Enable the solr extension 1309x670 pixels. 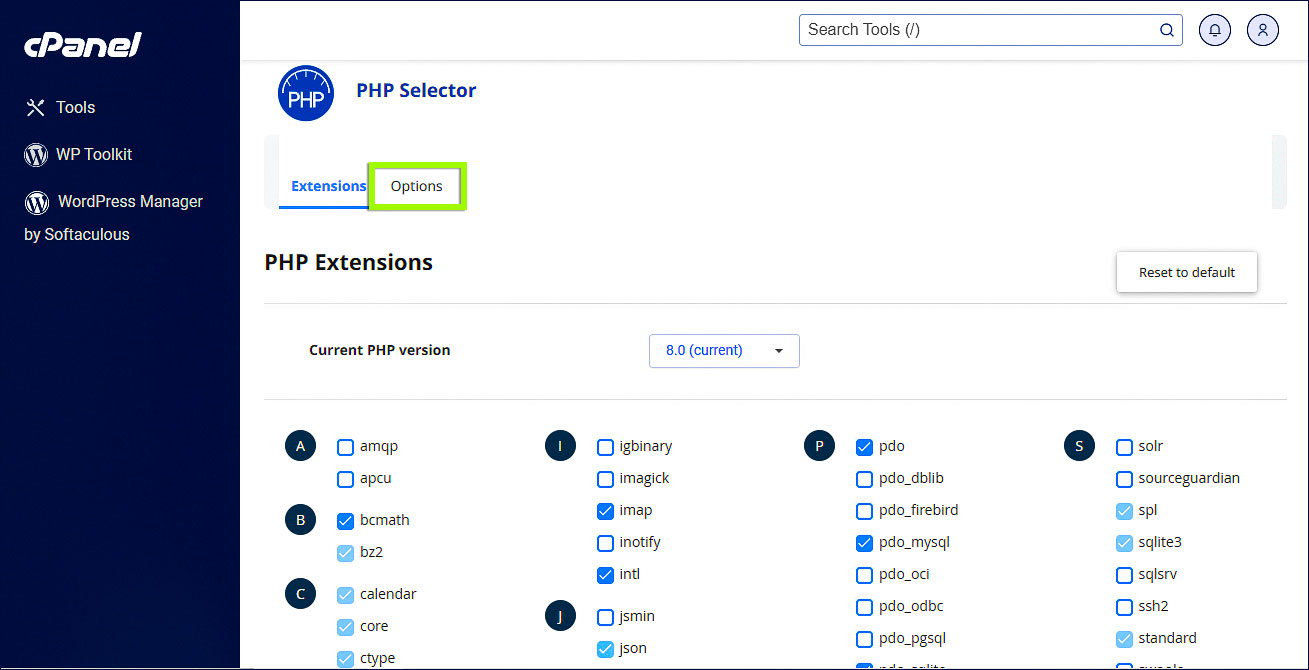[1124, 447]
